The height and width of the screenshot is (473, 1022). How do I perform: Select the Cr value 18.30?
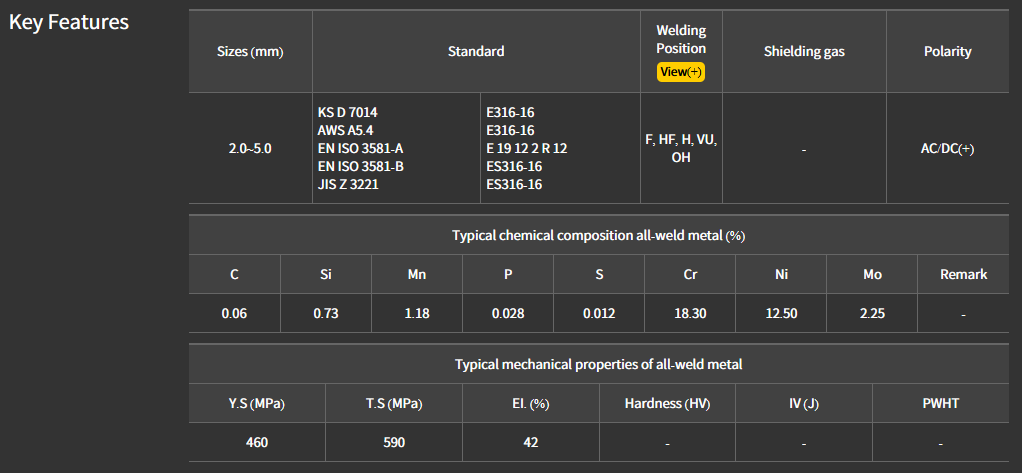coord(690,313)
